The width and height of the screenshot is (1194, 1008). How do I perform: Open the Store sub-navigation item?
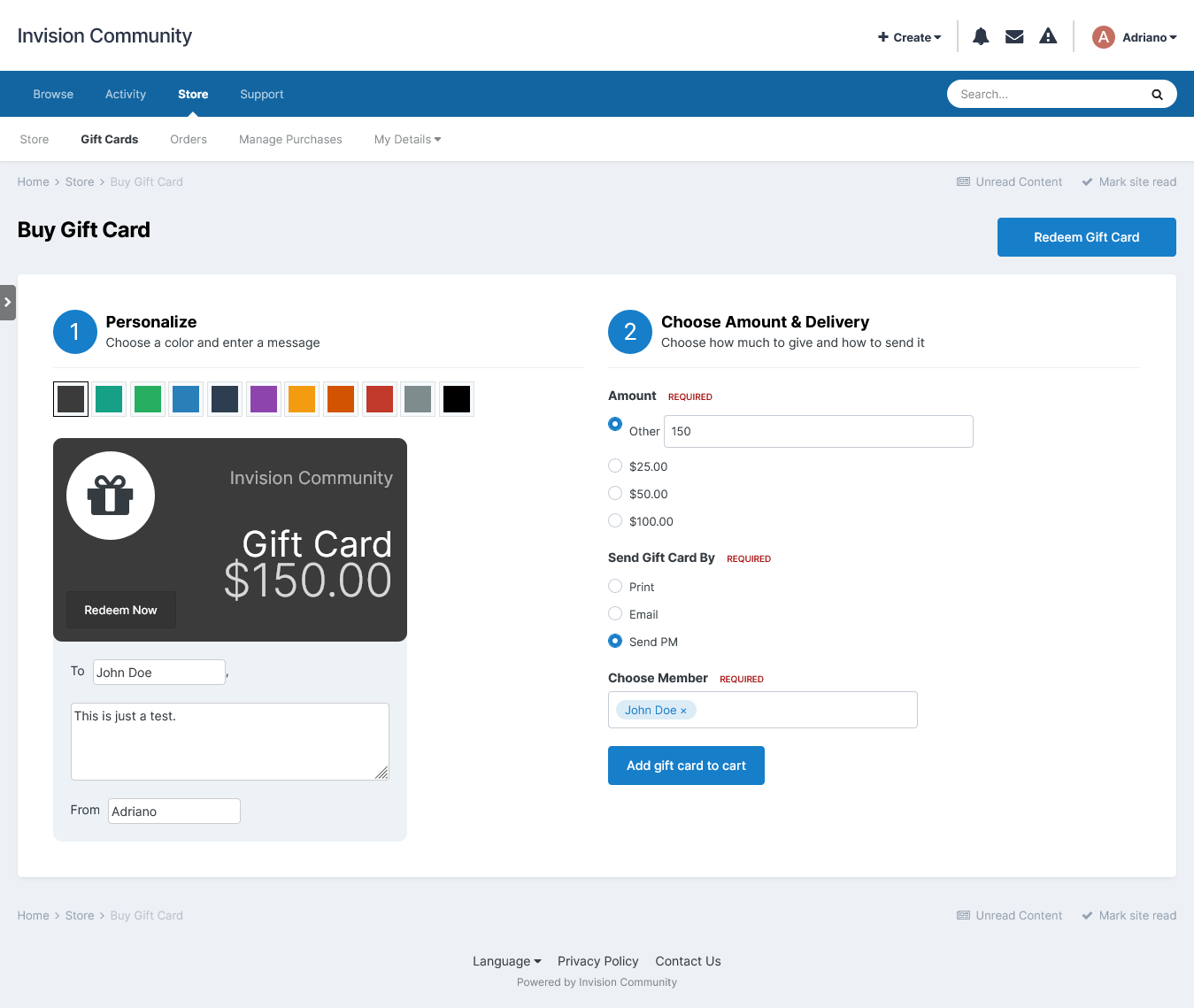tap(35, 139)
